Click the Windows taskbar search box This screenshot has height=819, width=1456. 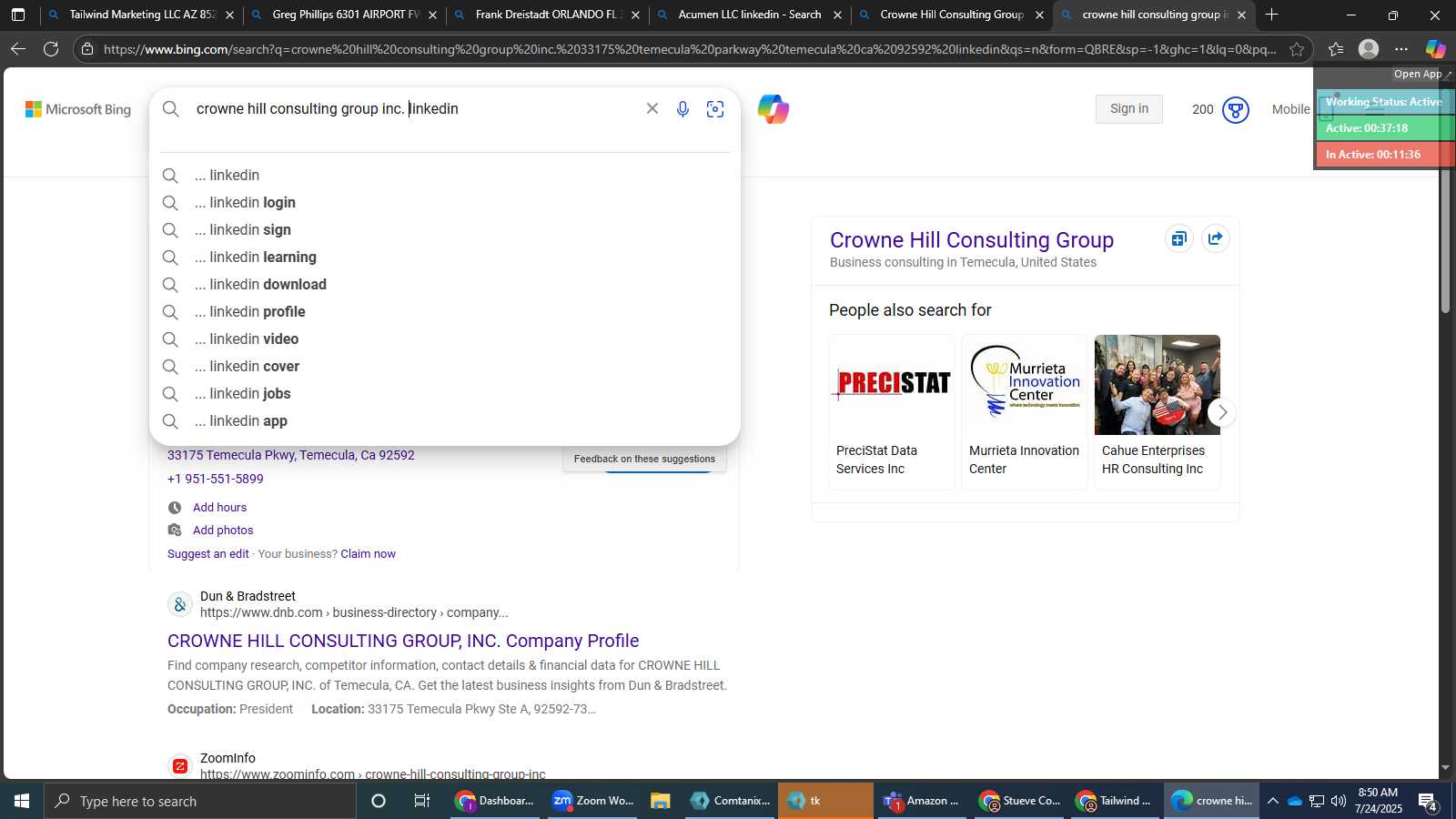[x=200, y=801]
